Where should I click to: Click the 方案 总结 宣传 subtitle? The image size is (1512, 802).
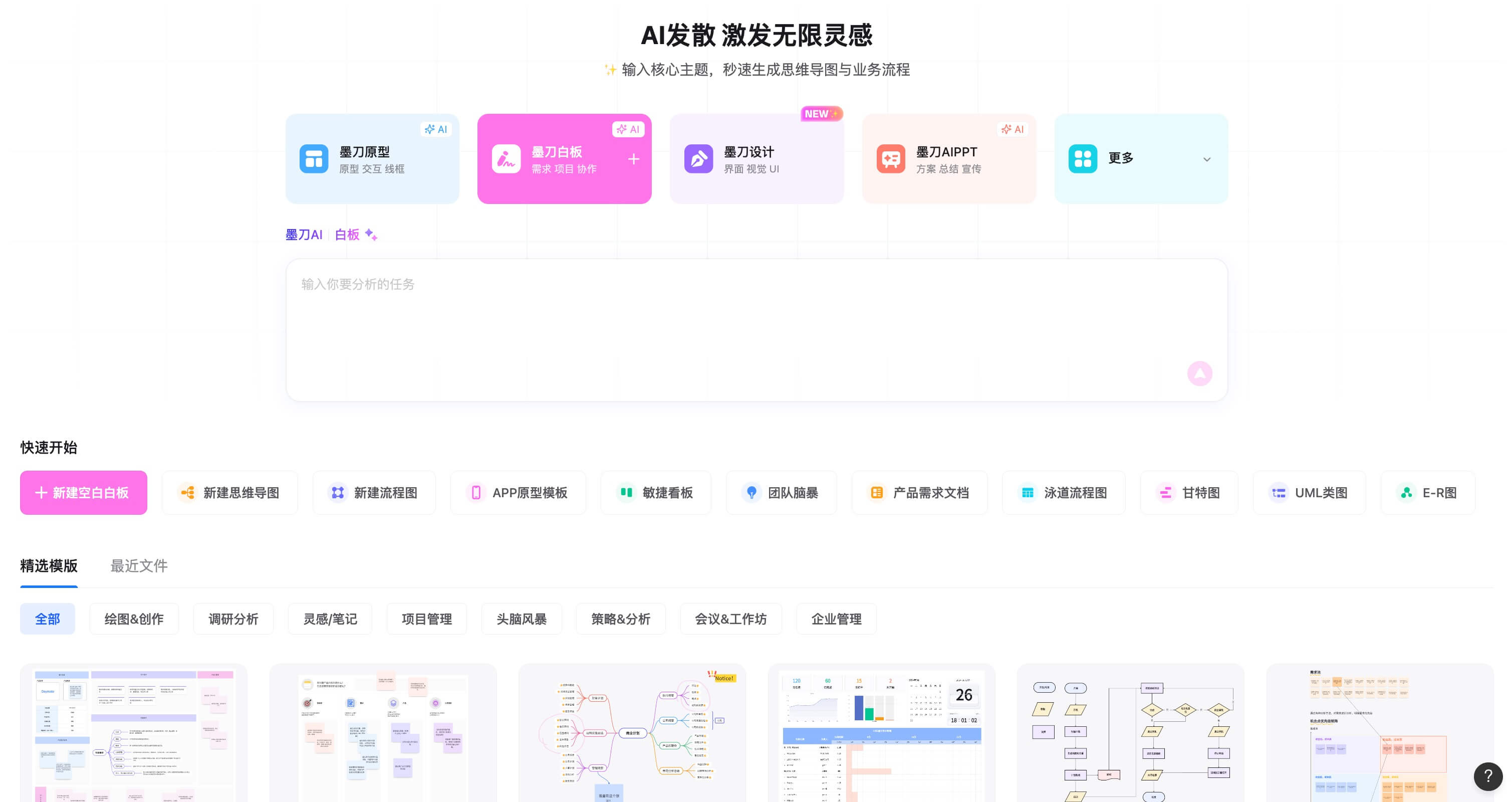coord(948,169)
